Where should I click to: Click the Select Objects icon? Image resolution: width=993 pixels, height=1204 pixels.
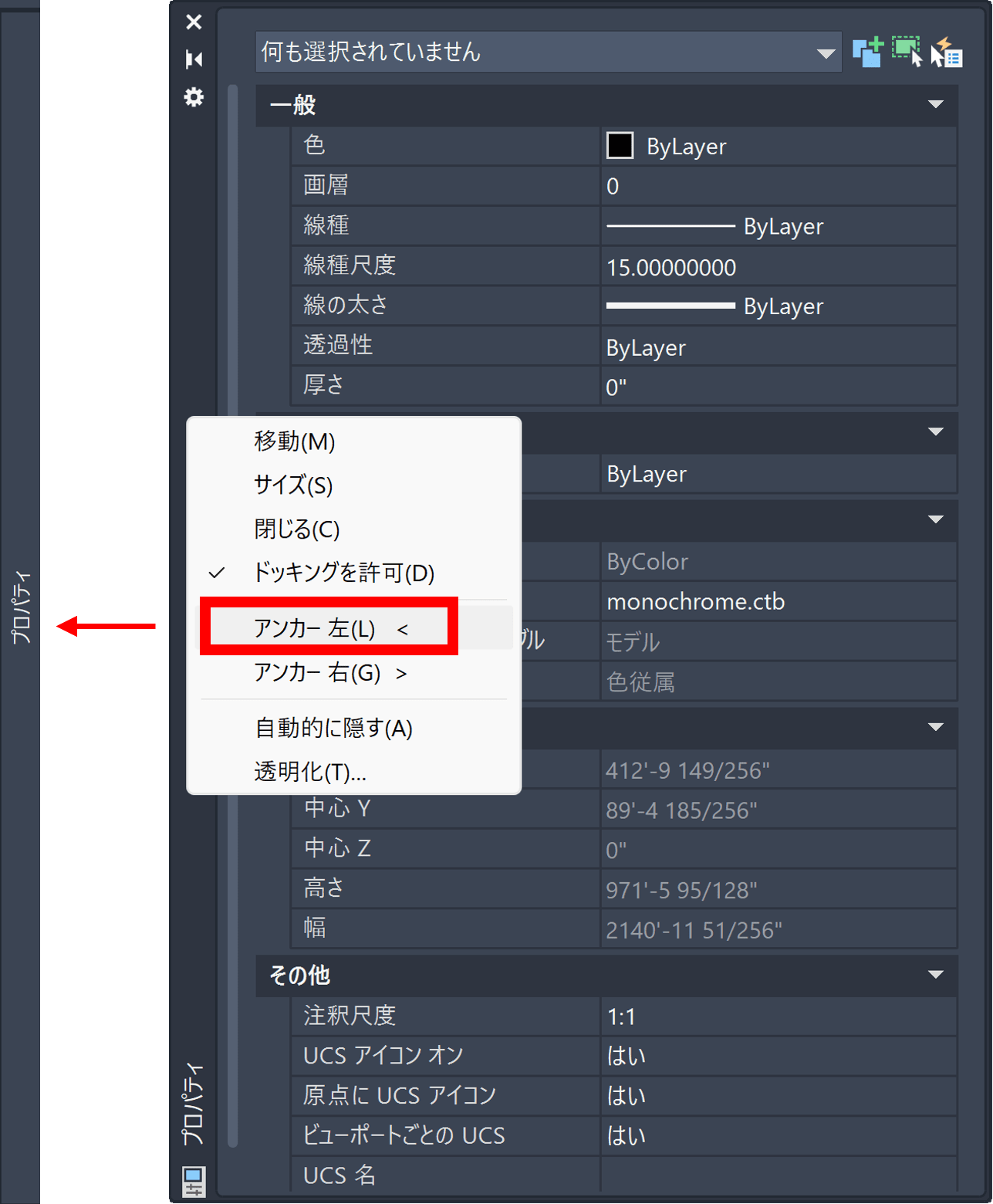(907, 52)
